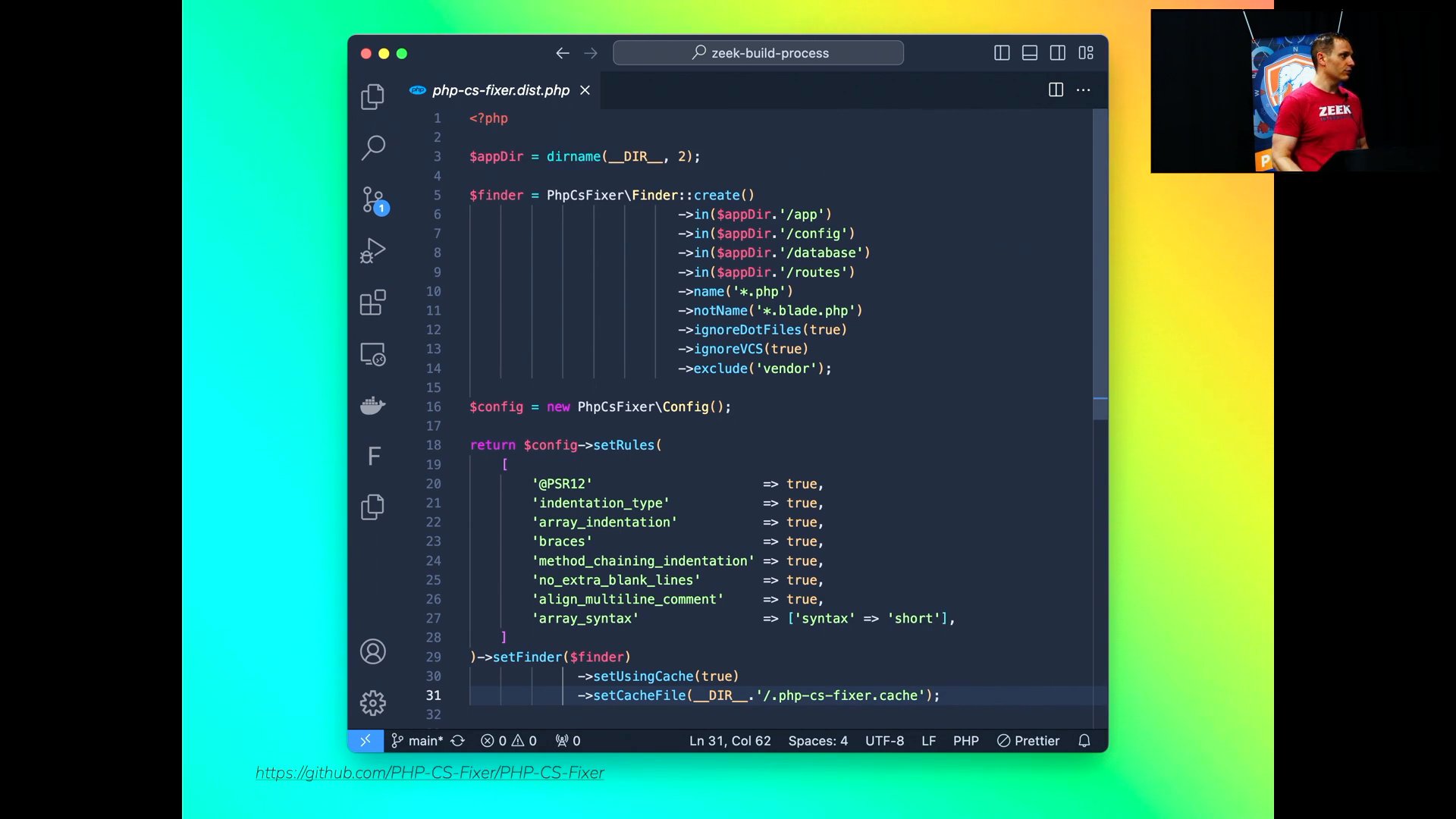The width and height of the screenshot is (1456, 819).
Task: Click the zeek-build-process command center search
Action: click(758, 53)
